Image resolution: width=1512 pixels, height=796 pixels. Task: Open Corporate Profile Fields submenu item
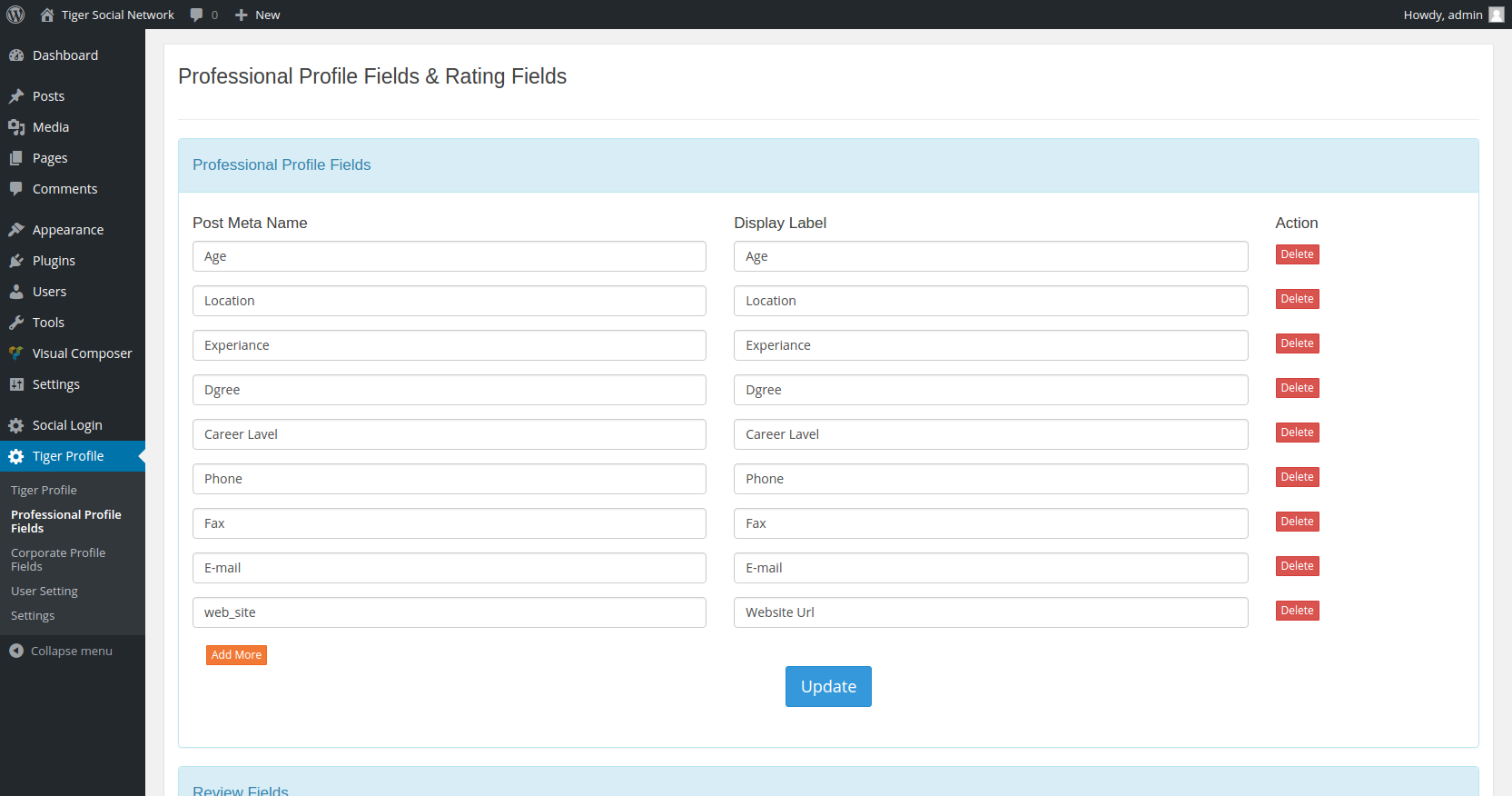(58, 560)
